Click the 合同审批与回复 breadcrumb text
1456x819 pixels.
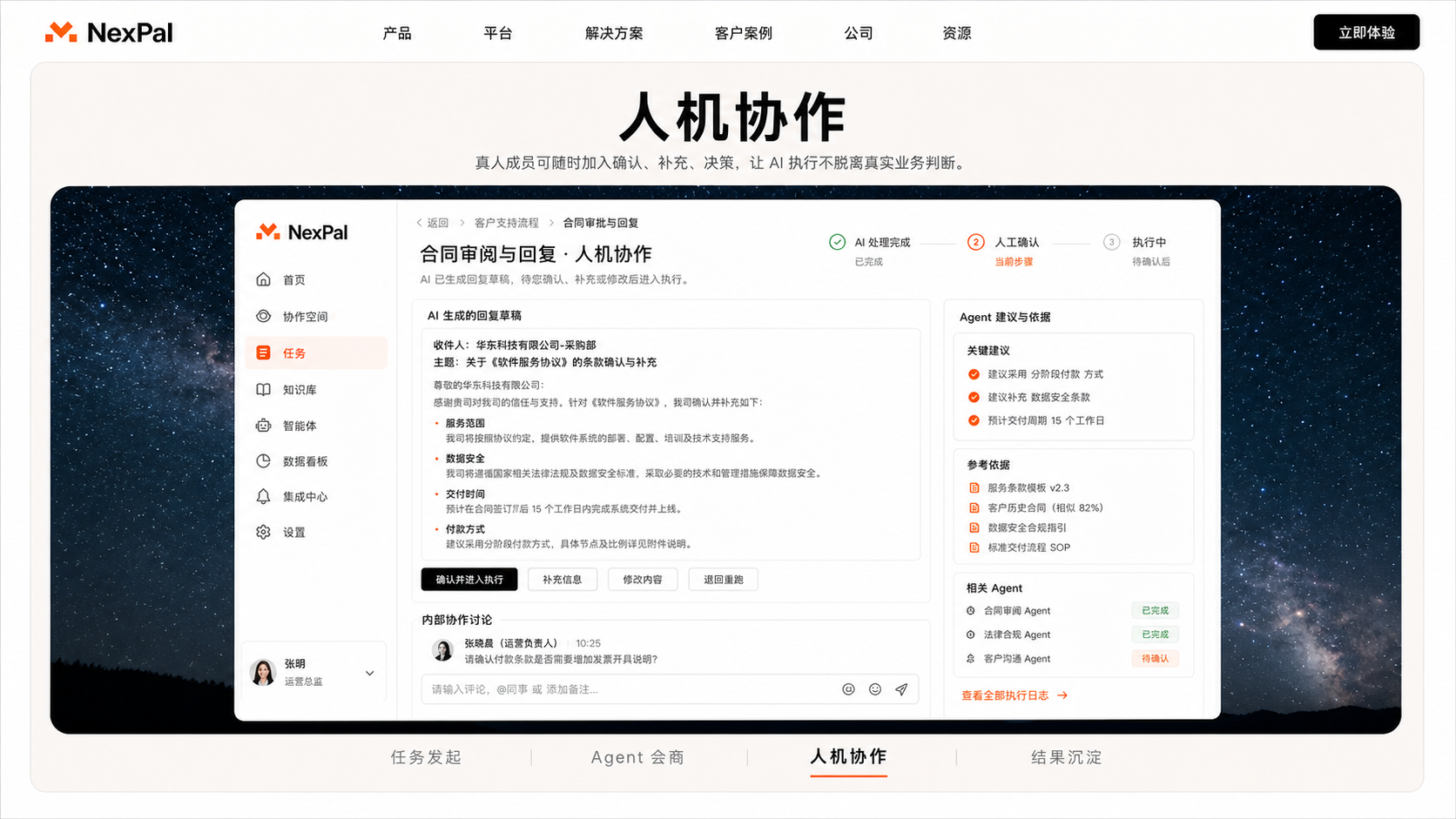(x=601, y=223)
